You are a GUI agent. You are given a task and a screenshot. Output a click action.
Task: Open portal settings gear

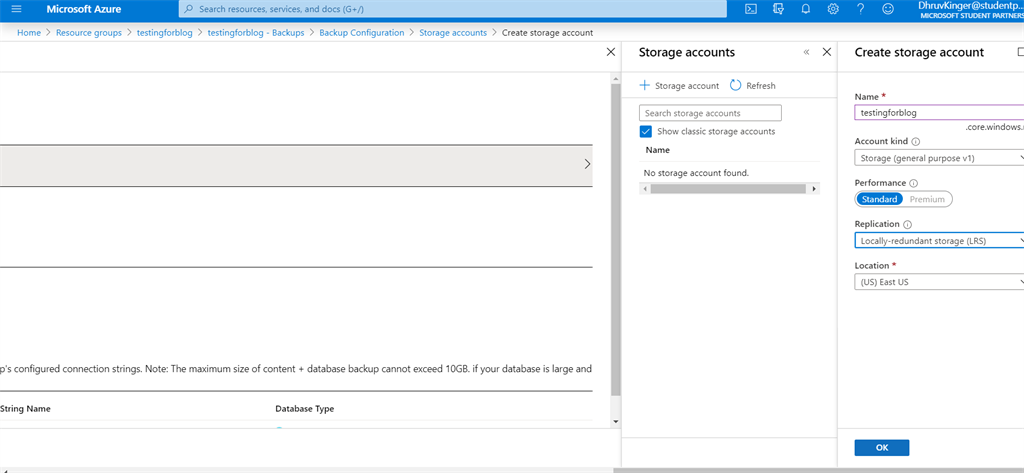833,9
